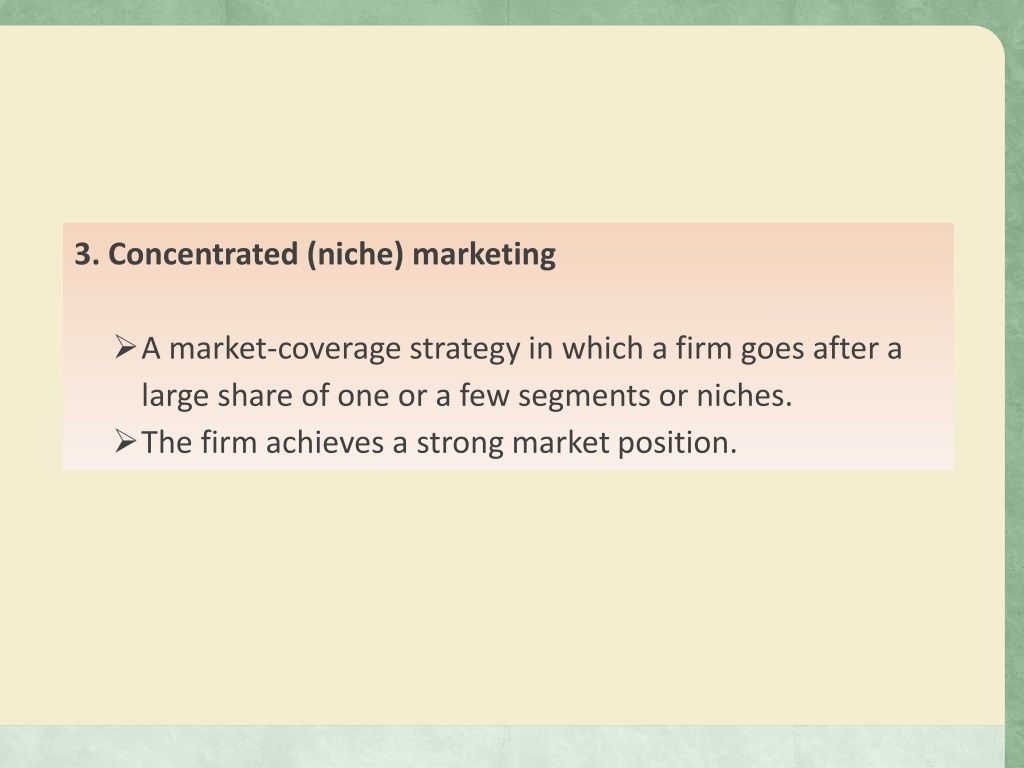Click the word 'strategy' in the first bullet
Screen dimensions: 1024x768
coord(464,349)
